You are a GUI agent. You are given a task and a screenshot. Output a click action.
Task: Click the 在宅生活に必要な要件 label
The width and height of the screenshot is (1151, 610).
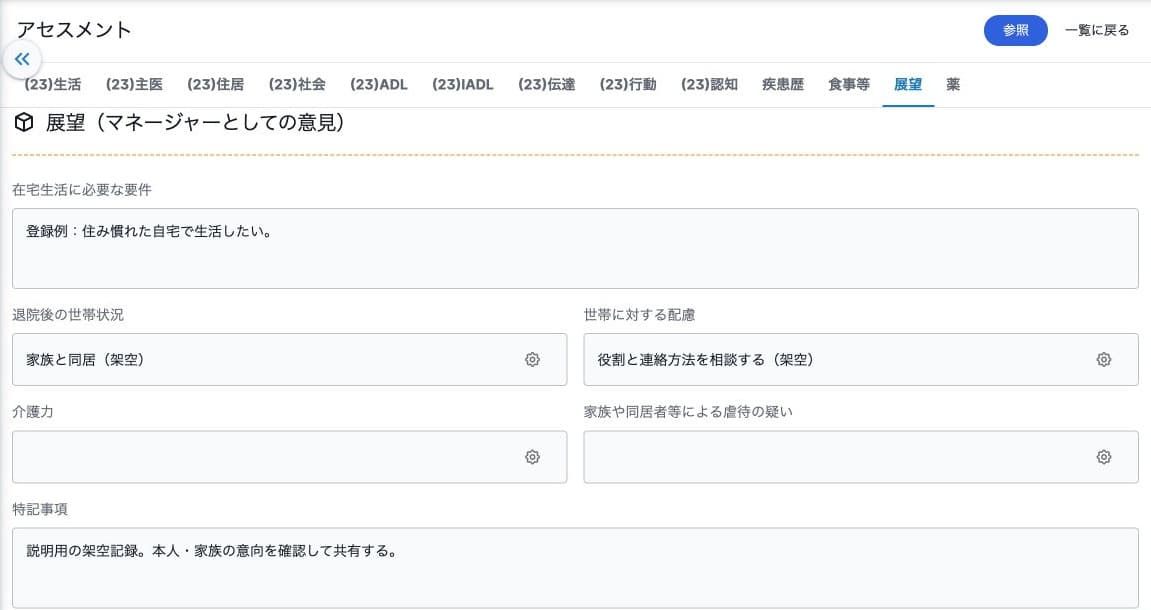[x=81, y=190]
